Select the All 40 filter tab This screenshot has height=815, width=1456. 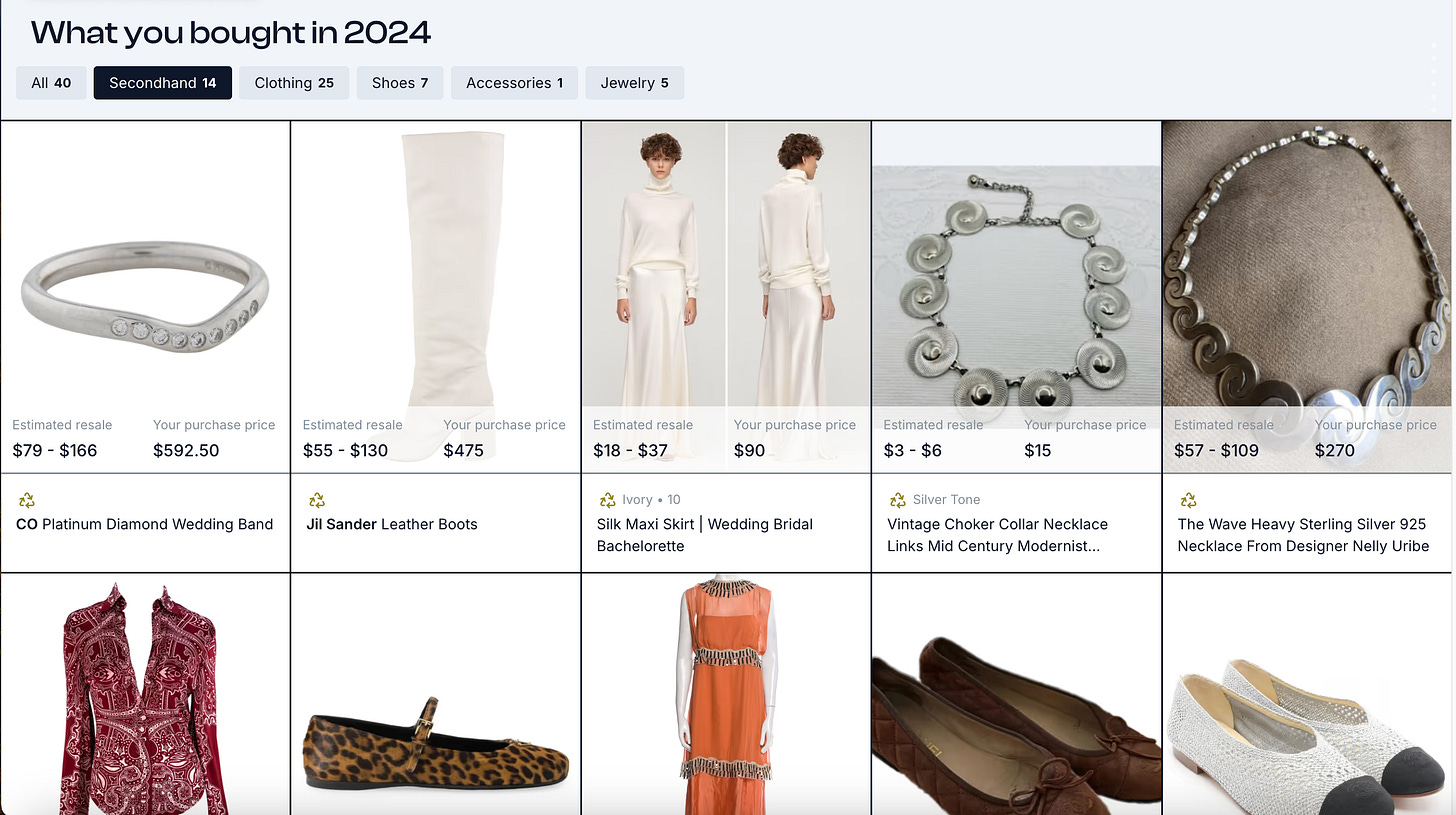click(x=51, y=83)
